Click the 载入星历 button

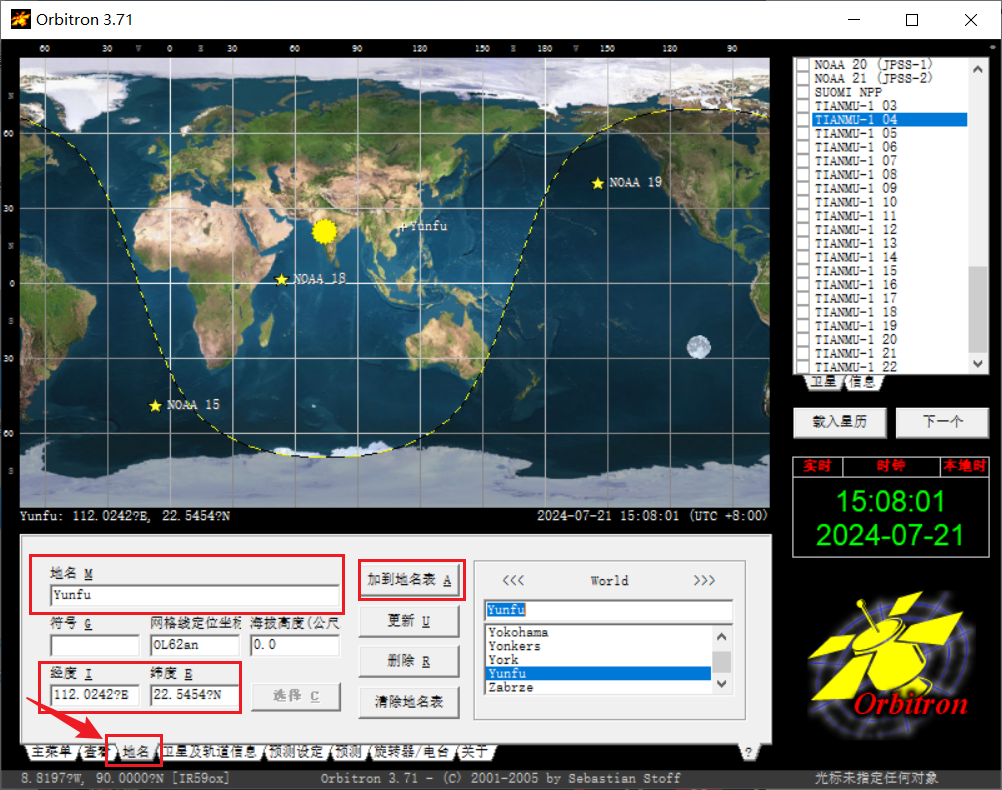pyautogui.click(x=839, y=422)
